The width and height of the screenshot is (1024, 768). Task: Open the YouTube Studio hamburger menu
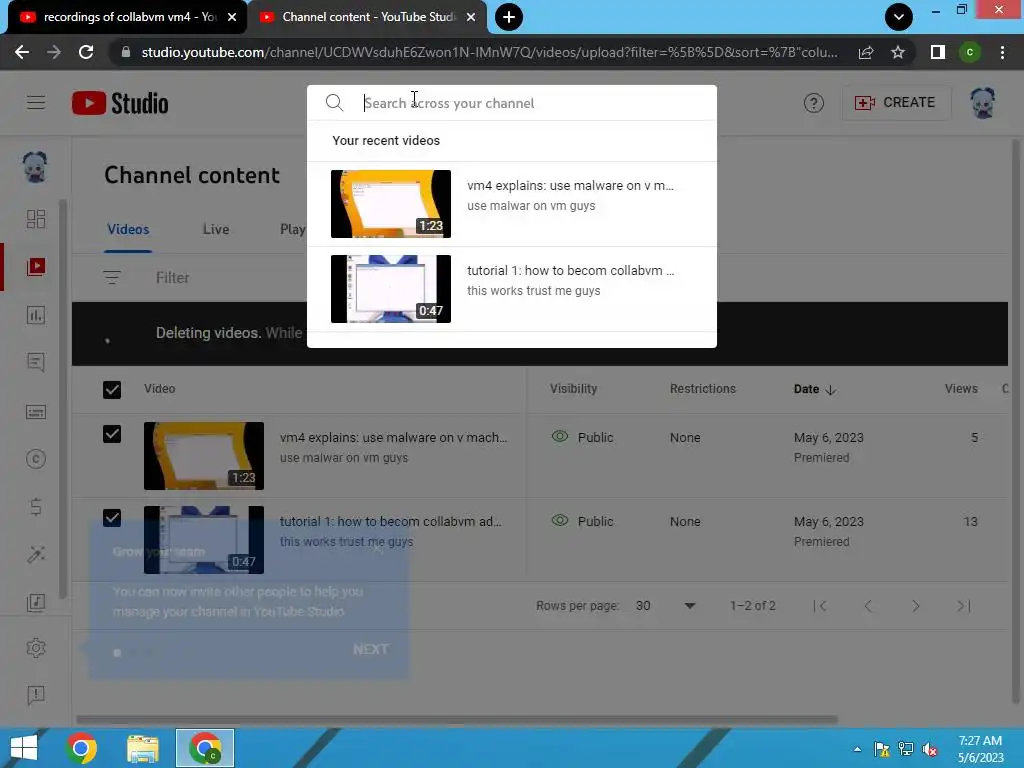[x=36, y=103]
